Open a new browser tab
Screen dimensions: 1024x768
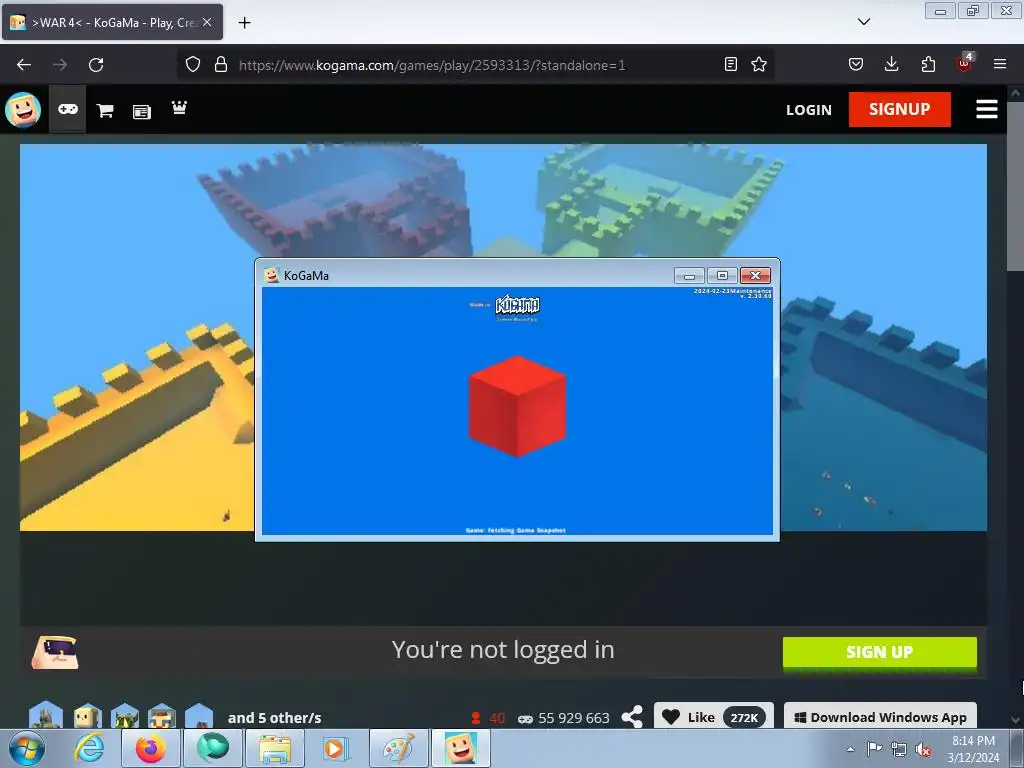[244, 23]
